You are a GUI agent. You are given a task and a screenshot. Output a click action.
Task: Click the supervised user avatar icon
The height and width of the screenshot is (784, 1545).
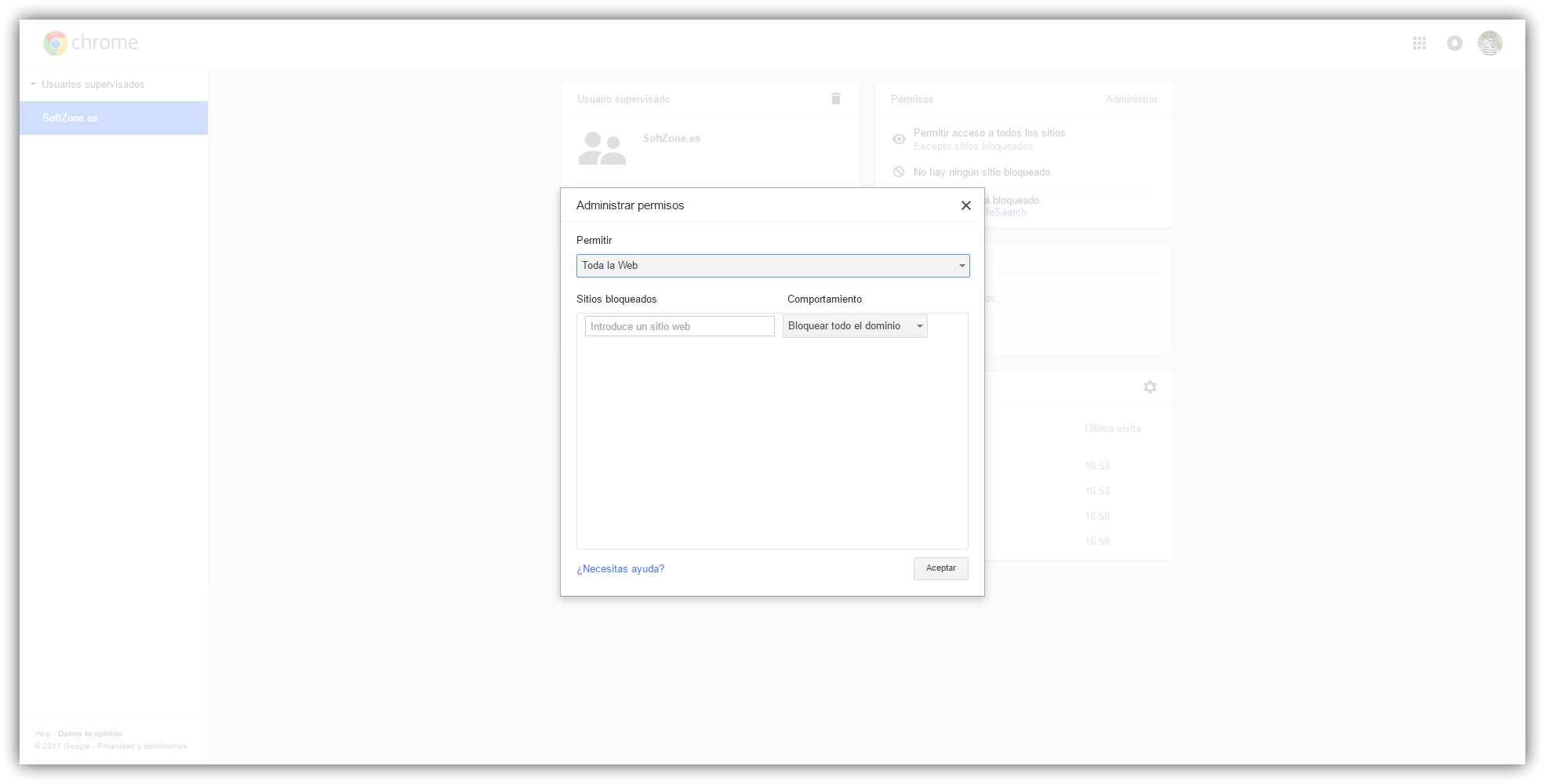(602, 148)
